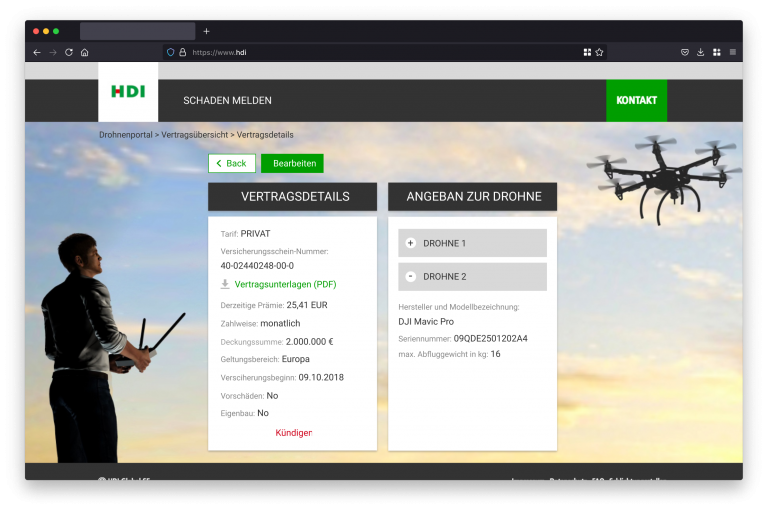
Task: Open the downloads icon in browser toolbar
Action: 701,52
